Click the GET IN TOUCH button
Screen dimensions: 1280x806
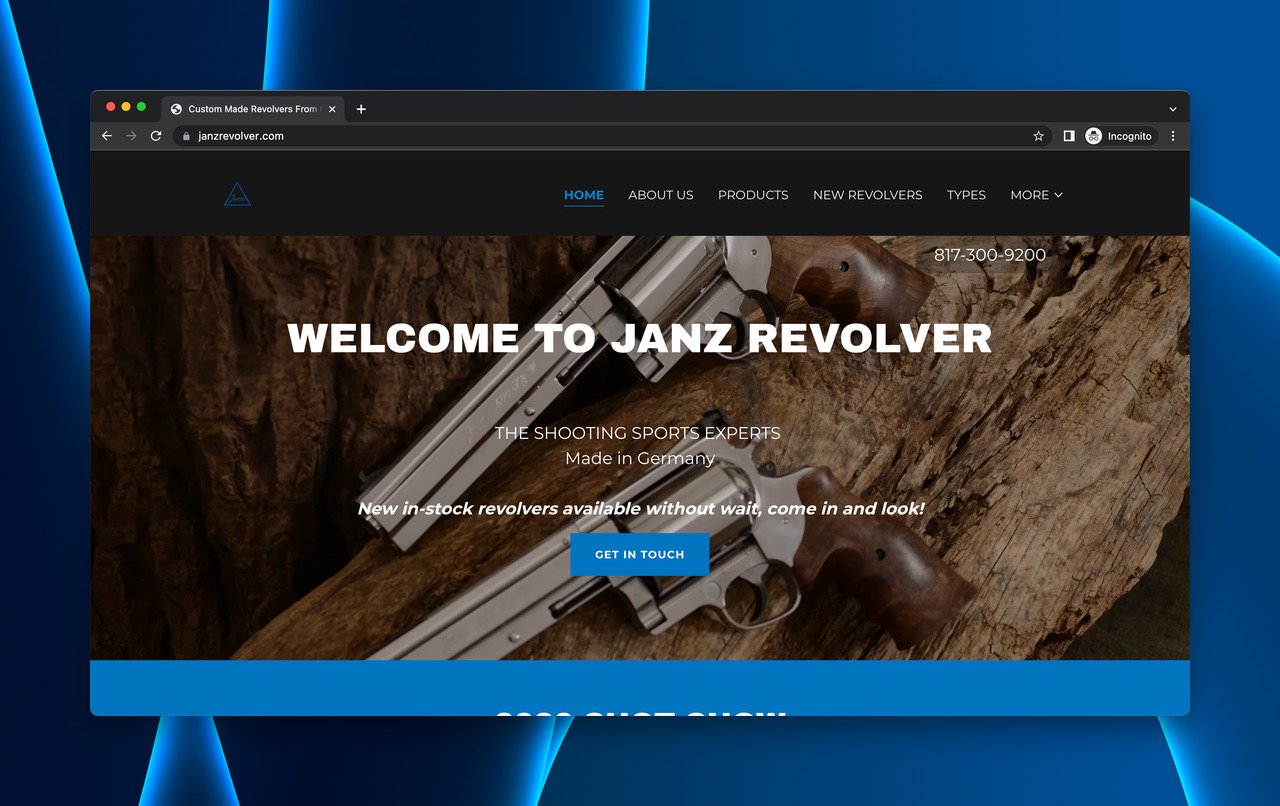[x=639, y=554]
